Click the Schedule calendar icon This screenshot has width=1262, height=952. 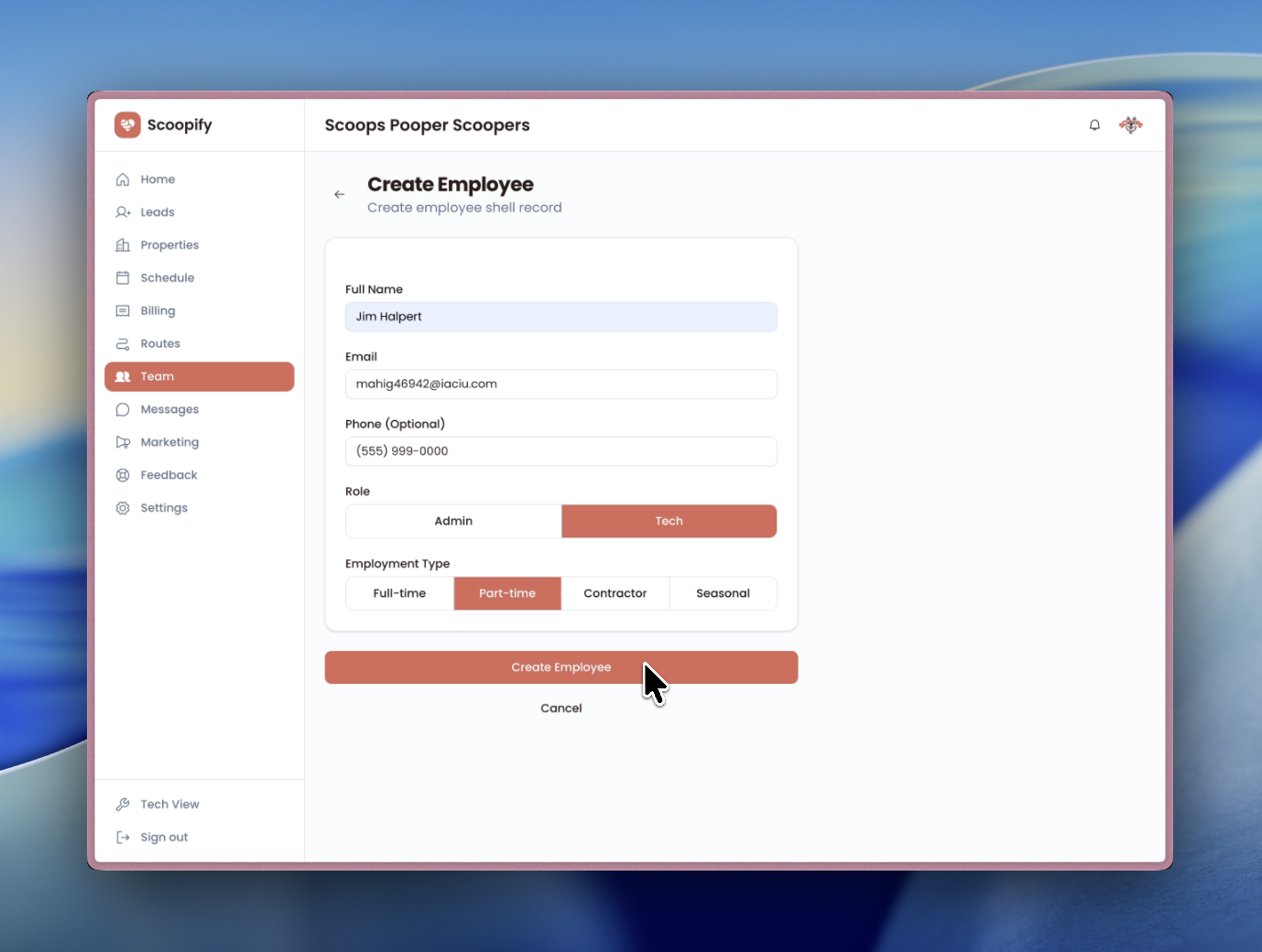[x=123, y=277]
